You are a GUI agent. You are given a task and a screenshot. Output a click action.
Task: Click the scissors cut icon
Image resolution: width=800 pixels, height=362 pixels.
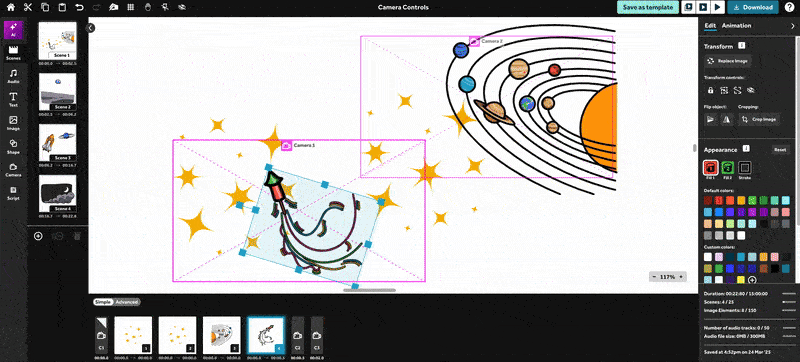28,8
